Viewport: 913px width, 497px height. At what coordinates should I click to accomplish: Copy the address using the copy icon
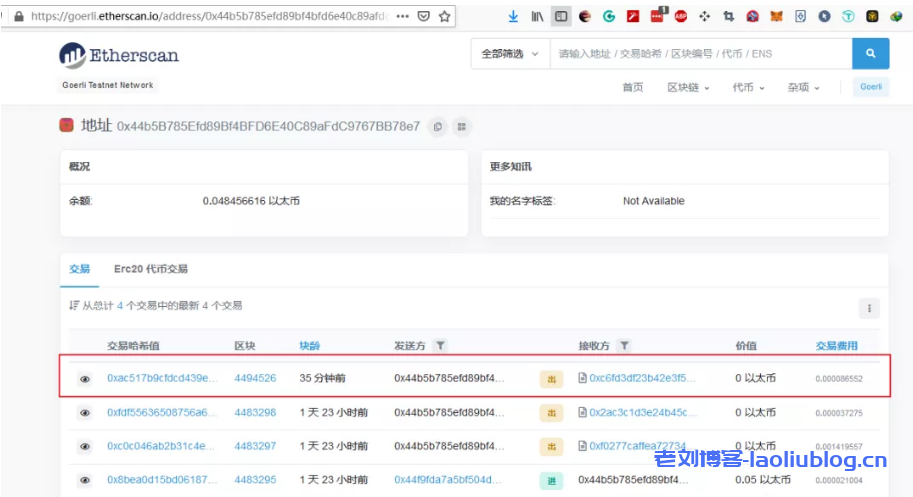point(437,126)
